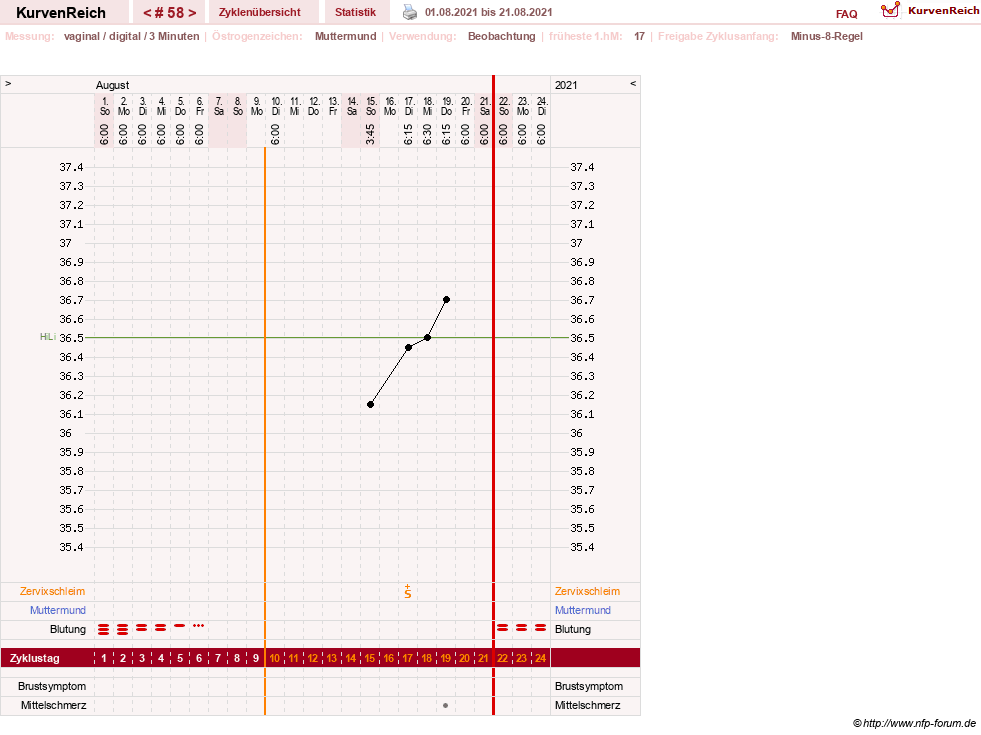Click the heavy bleeding mark on cycle day 2

point(123,629)
